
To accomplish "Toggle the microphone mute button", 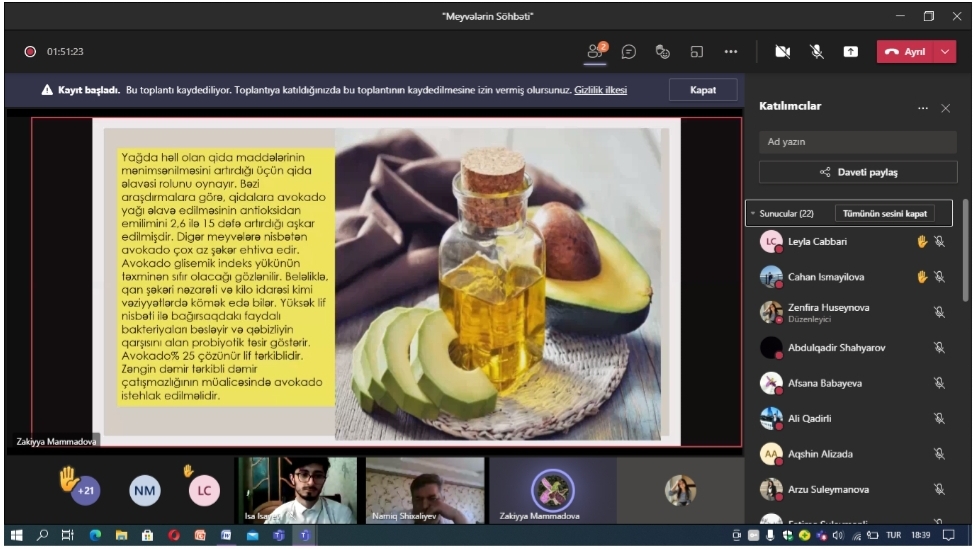I will click(x=817, y=52).
